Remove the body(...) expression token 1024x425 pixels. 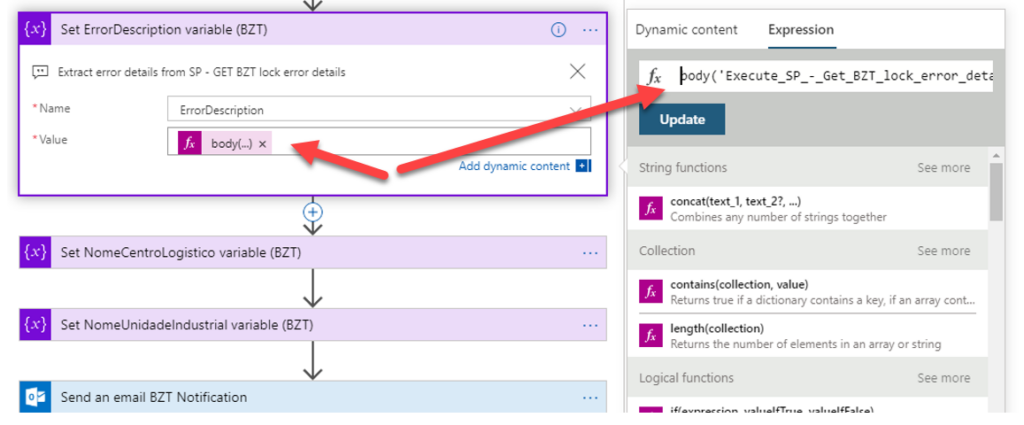(262, 144)
